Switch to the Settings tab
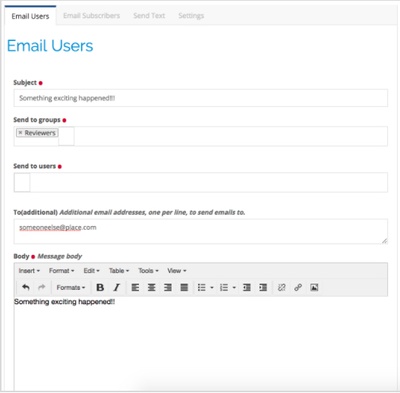This screenshot has height=393, width=400. pyautogui.click(x=191, y=16)
